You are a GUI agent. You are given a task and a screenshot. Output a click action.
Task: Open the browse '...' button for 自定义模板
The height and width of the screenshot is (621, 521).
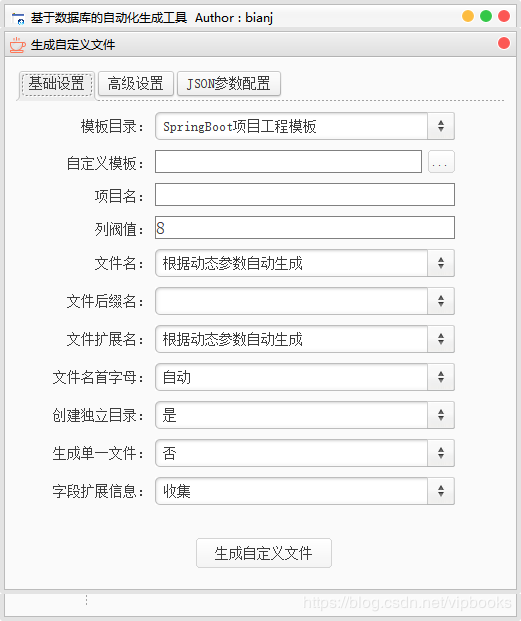[441, 162]
